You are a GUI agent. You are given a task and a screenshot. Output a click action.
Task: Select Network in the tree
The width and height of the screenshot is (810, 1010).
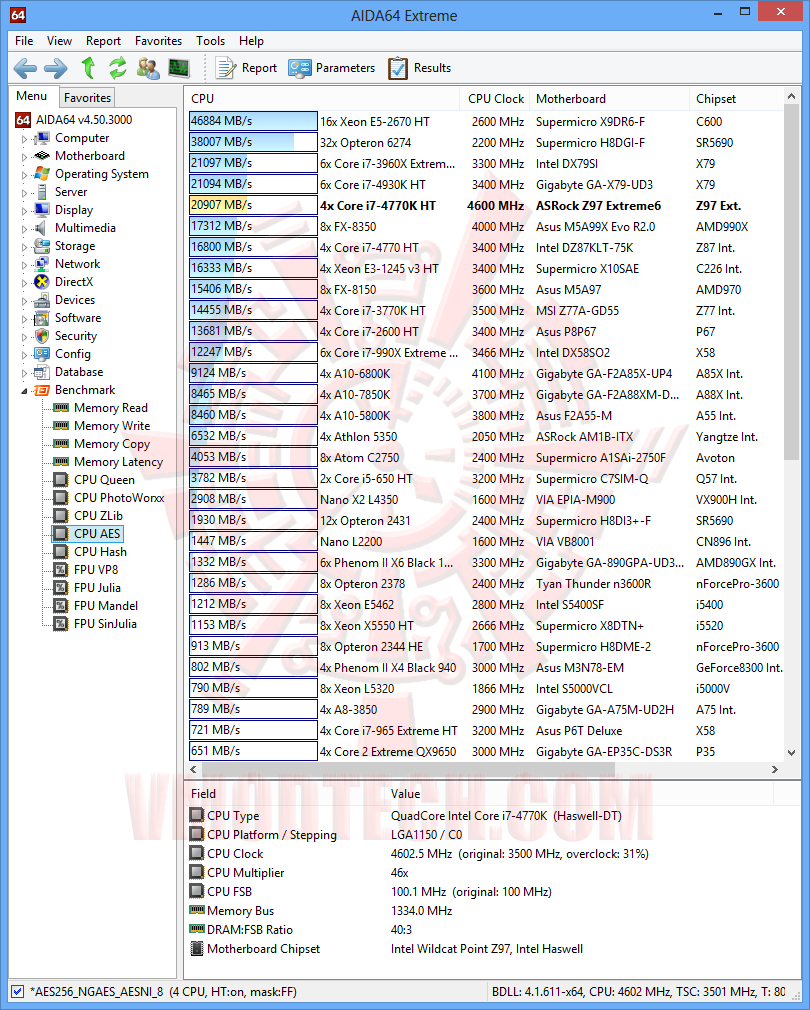[77, 264]
